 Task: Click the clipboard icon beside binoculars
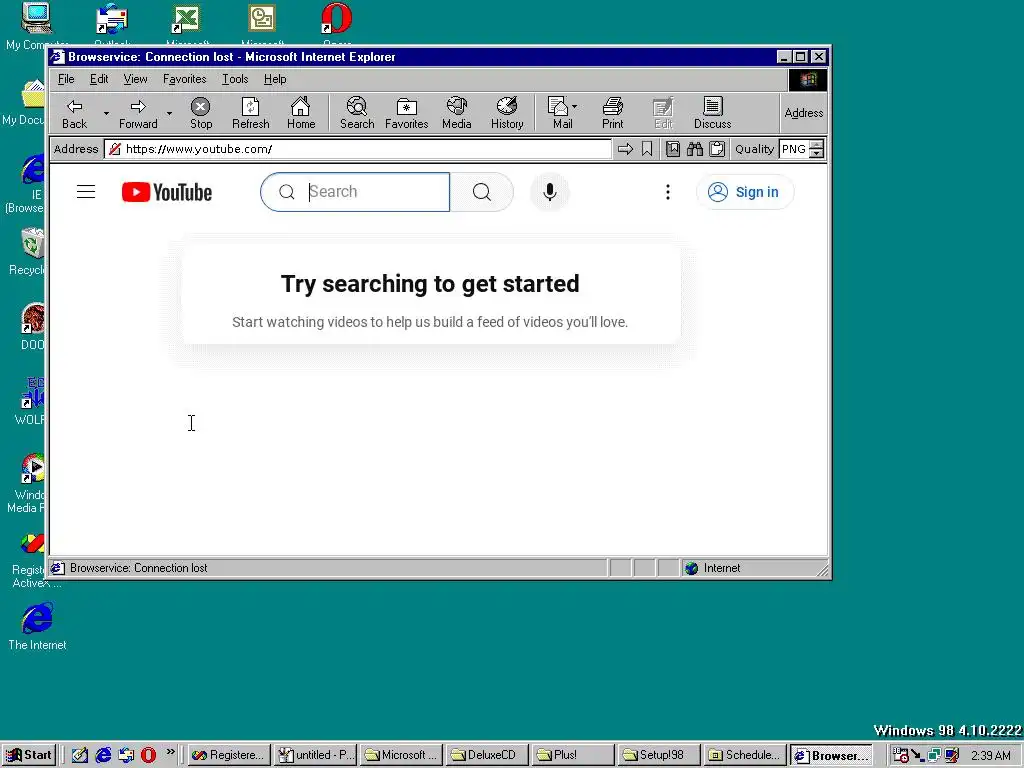click(x=717, y=150)
